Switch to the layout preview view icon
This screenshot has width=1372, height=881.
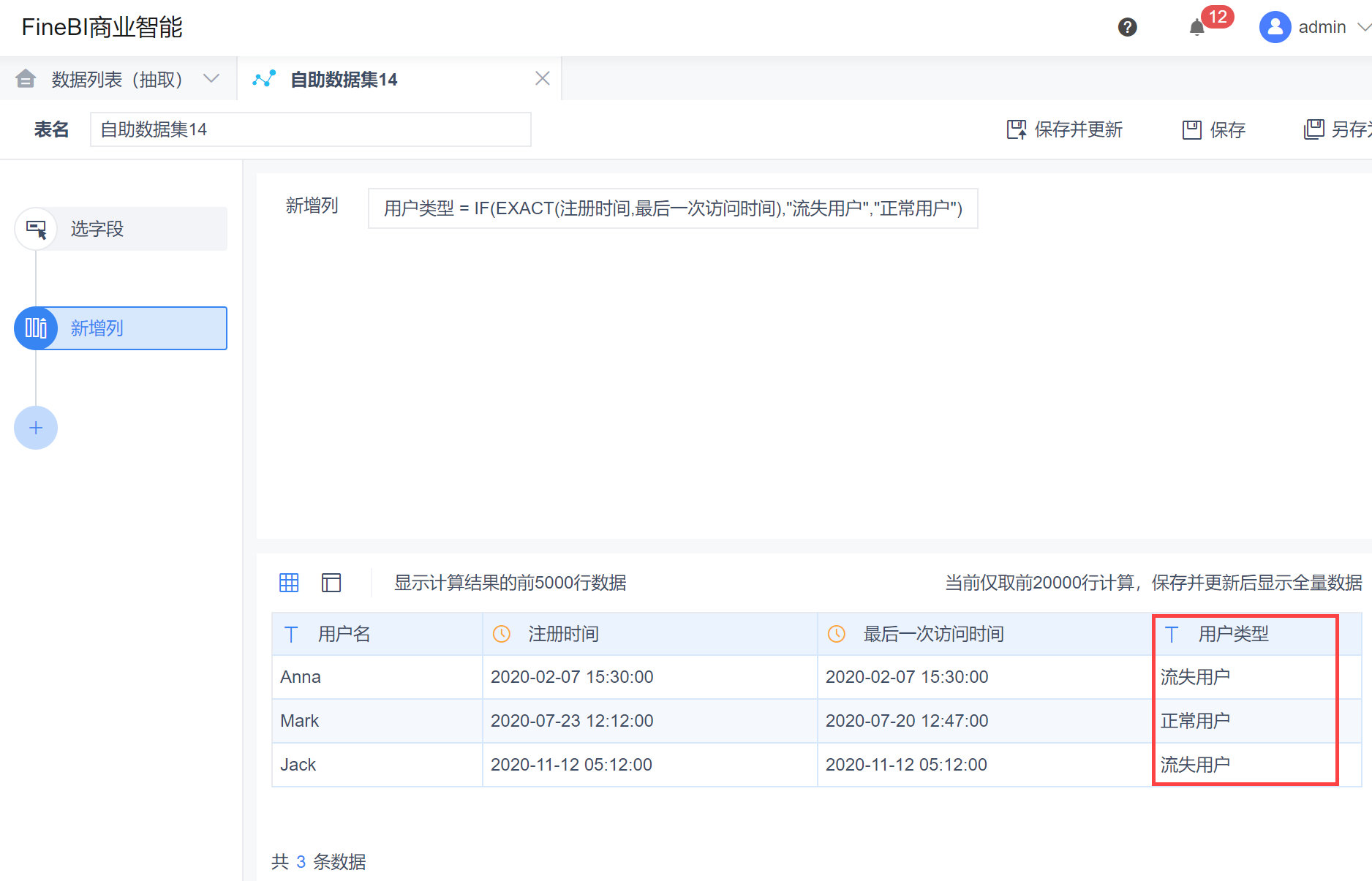[x=331, y=582]
